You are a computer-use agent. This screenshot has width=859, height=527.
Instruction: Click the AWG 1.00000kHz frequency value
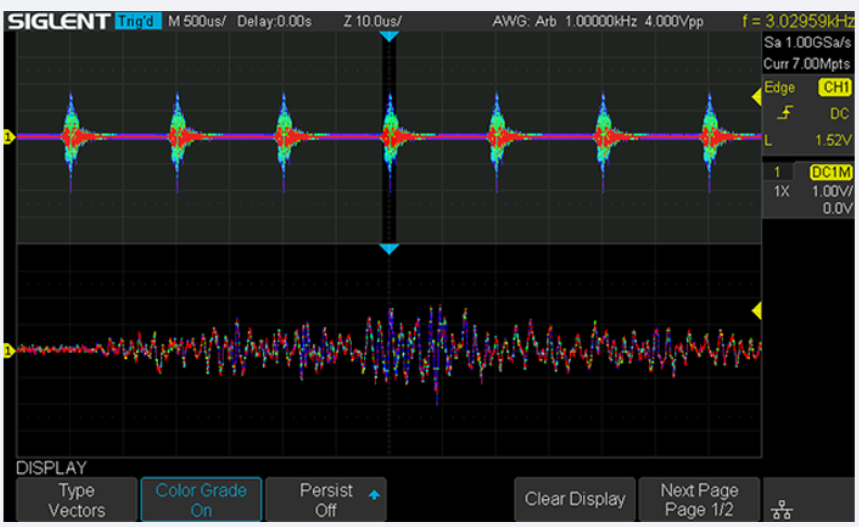[601, 21]
